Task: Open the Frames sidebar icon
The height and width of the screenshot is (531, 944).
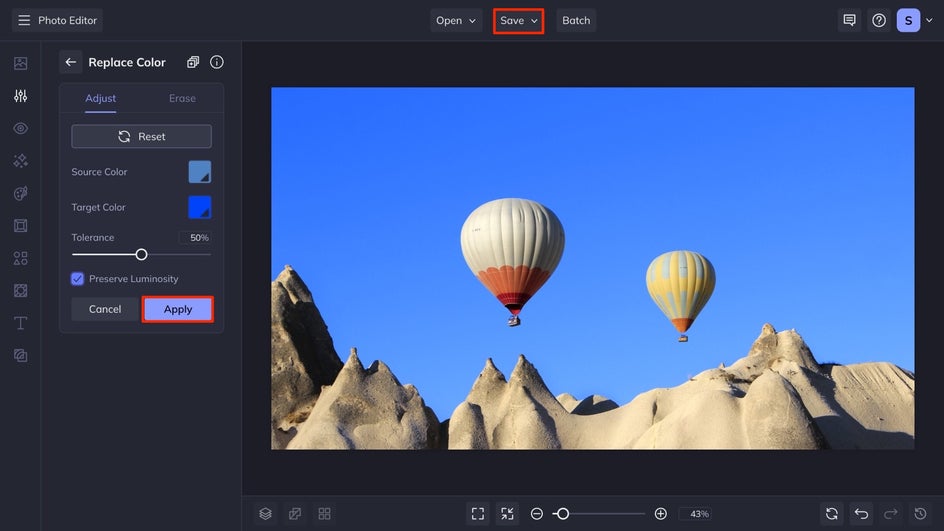Action: [x=20, y=226]
